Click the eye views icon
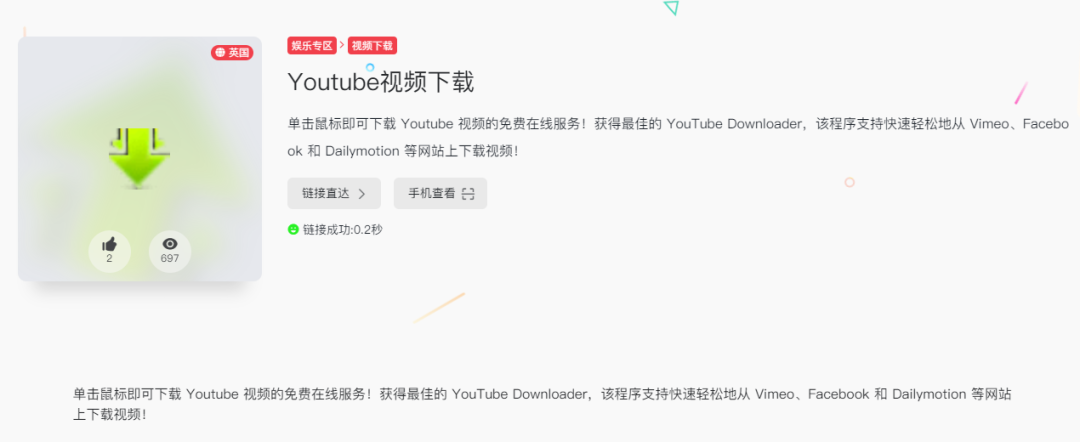The width and height of the screenshot is (1080, 442). point(169,244)
